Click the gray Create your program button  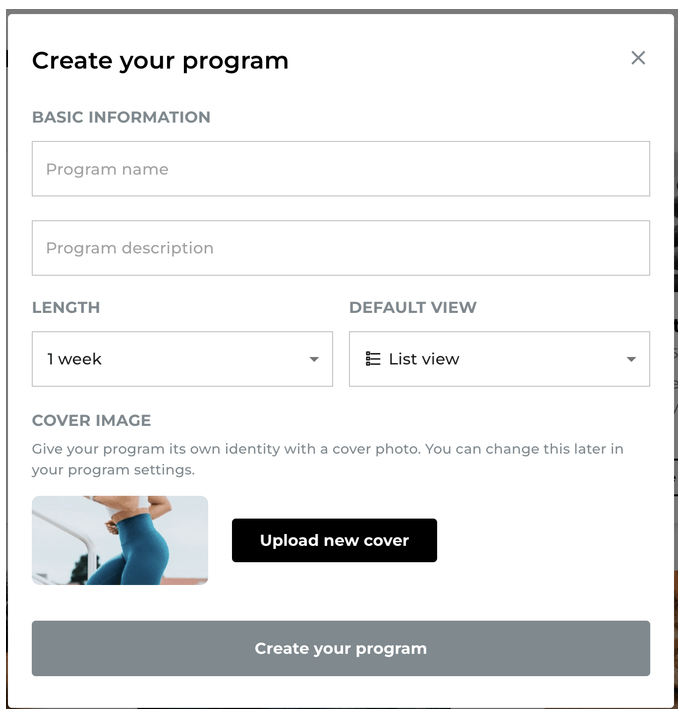pos(340,648)
